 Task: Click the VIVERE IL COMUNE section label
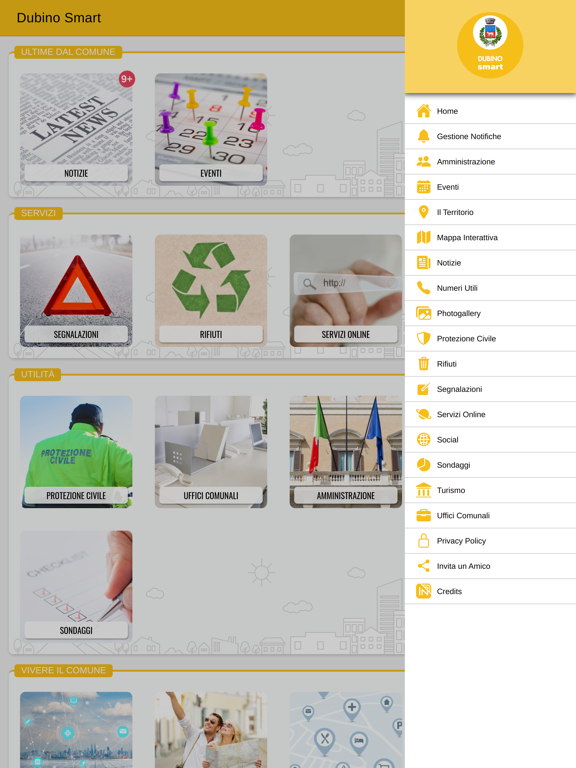(64, 670)
